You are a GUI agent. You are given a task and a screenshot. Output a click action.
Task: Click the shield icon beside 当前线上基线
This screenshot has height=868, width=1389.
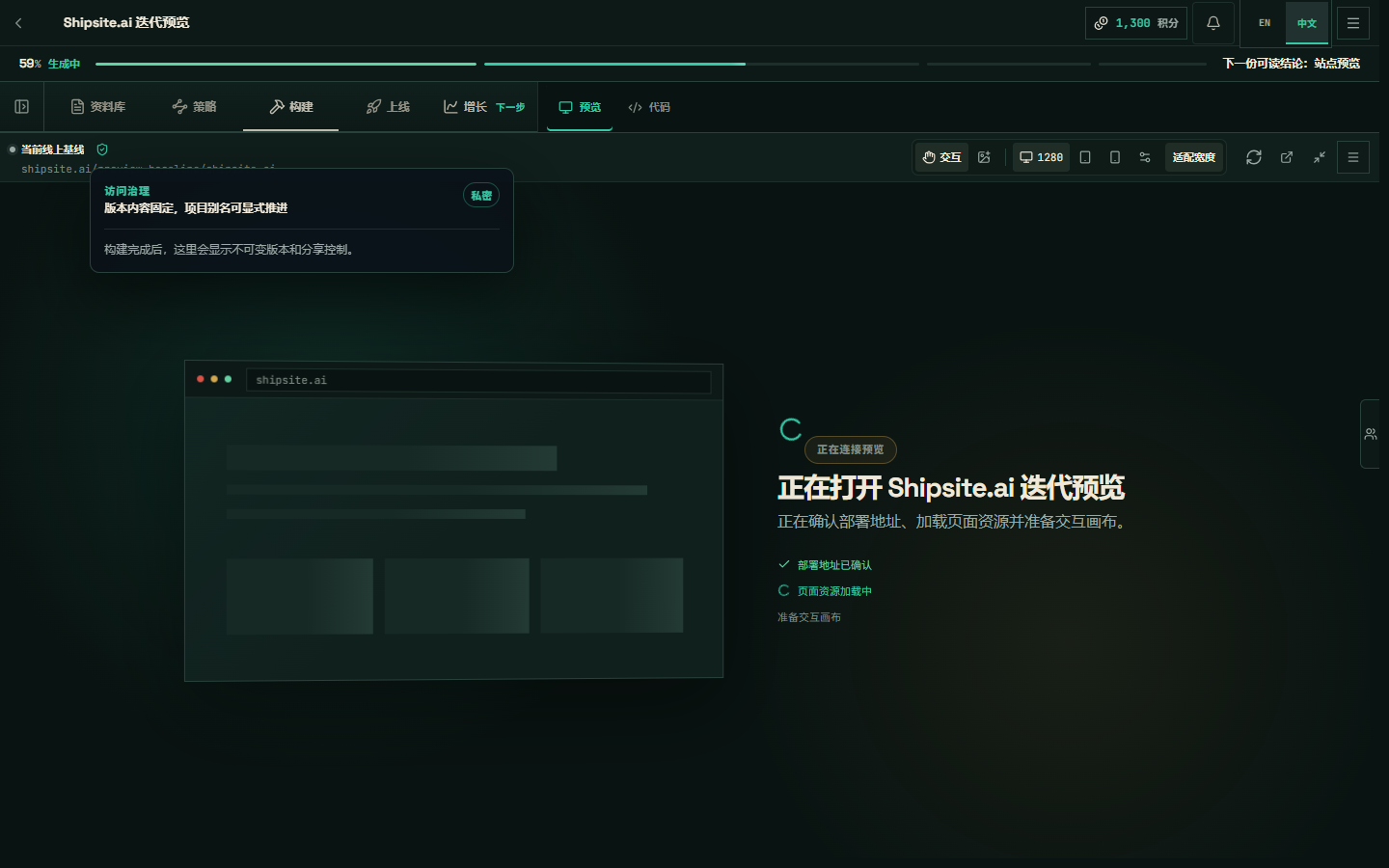coord(102,149)
